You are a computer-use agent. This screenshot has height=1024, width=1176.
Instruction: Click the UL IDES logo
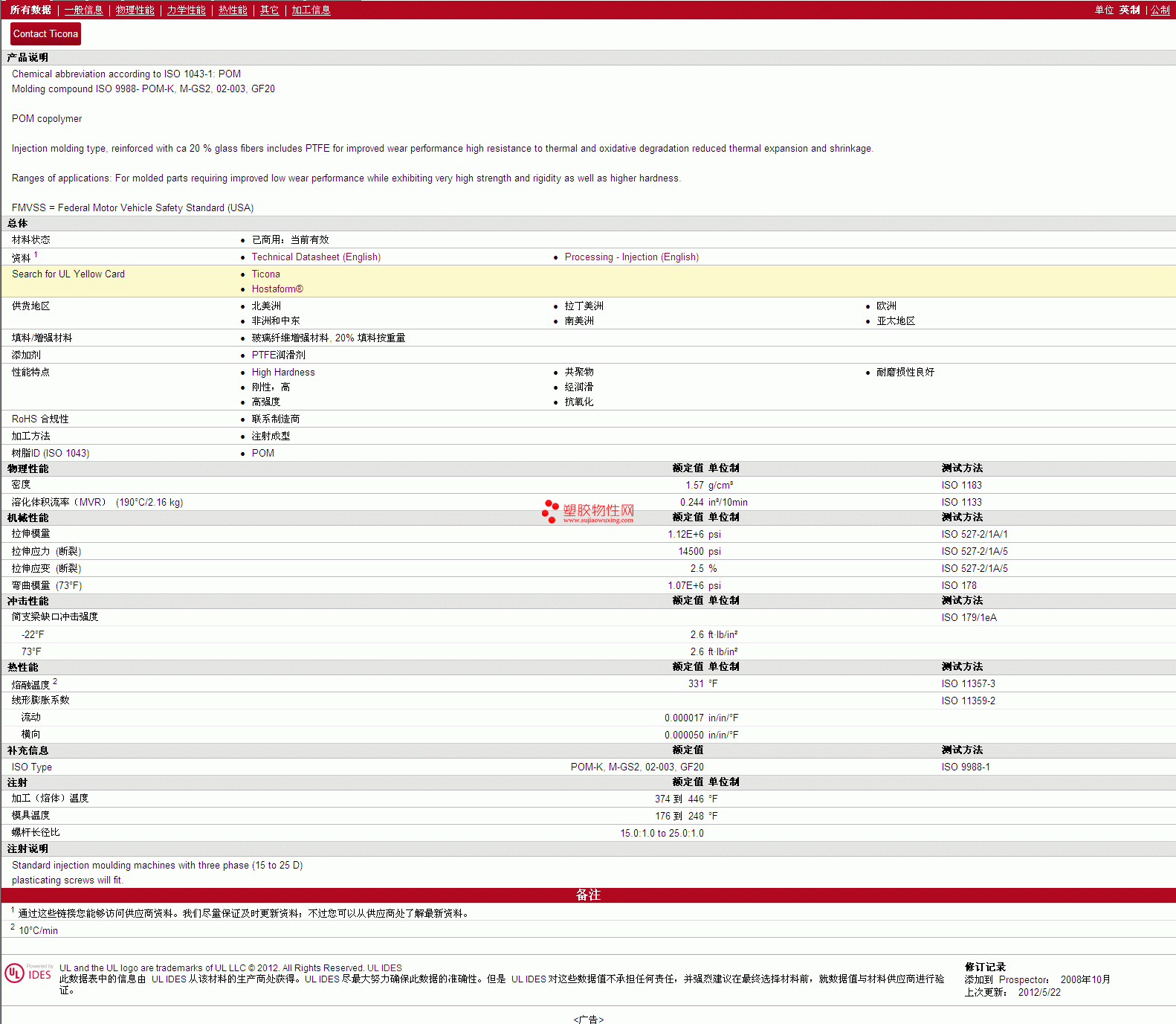pyautogui.click(x=28, y=973)
